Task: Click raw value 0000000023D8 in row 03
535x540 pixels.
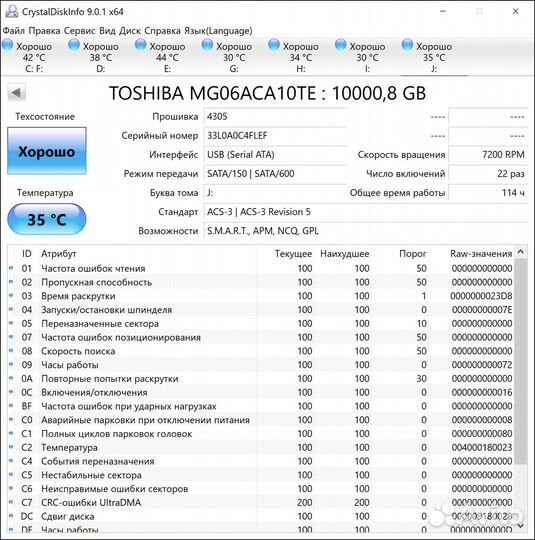Action: point(481,296)
